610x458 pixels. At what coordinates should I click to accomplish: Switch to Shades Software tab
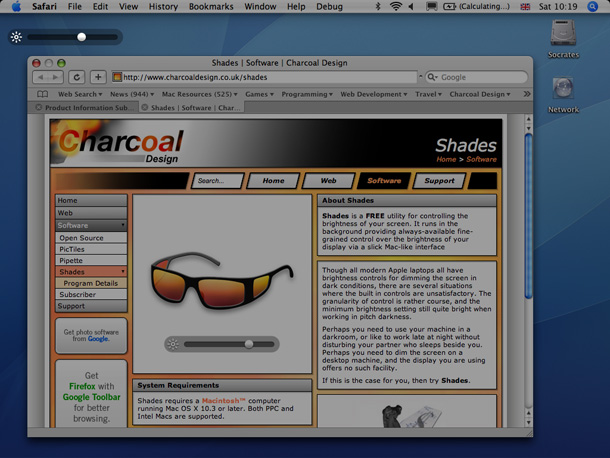tap(191, 107)
